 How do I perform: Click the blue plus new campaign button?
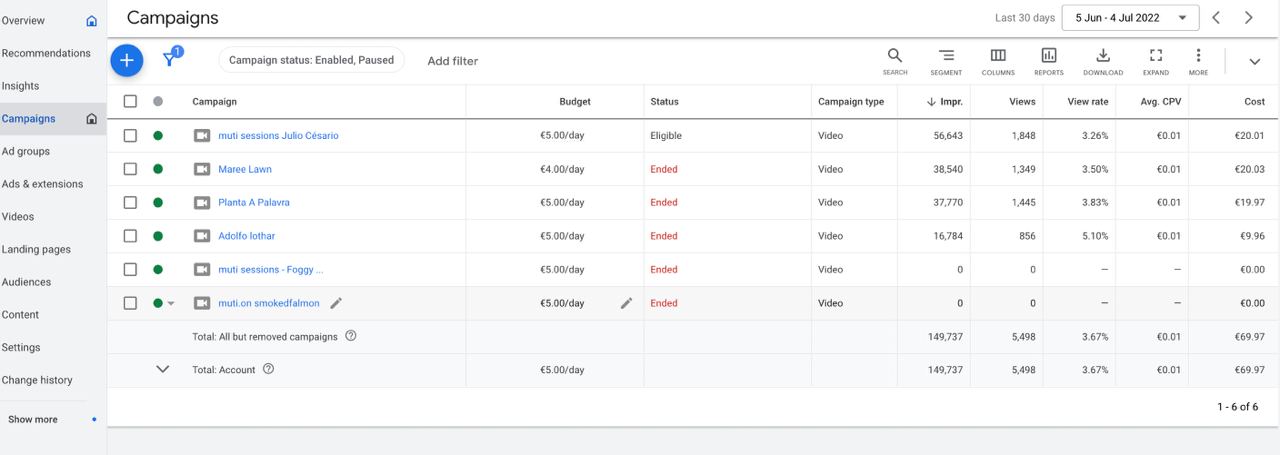[127, 60]
